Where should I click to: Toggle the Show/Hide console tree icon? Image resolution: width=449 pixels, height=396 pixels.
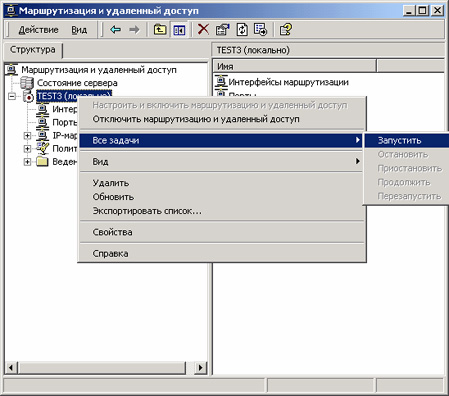coord(179,30)
